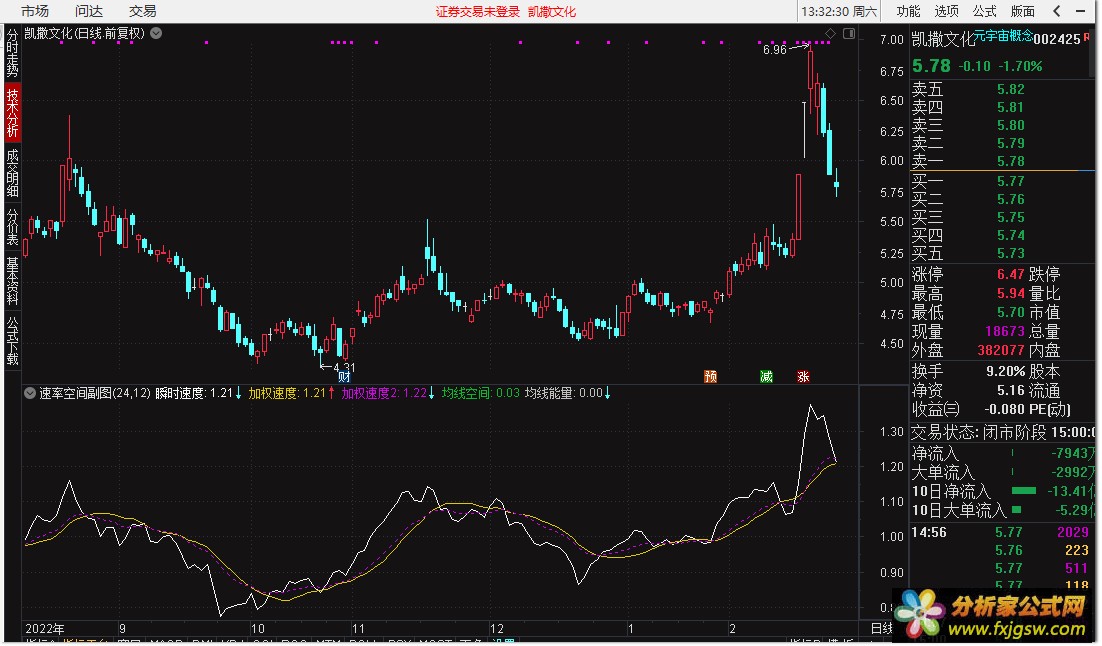Click the red 凯撒文化 title link
1102x646 pixels.
coord(552,12)
